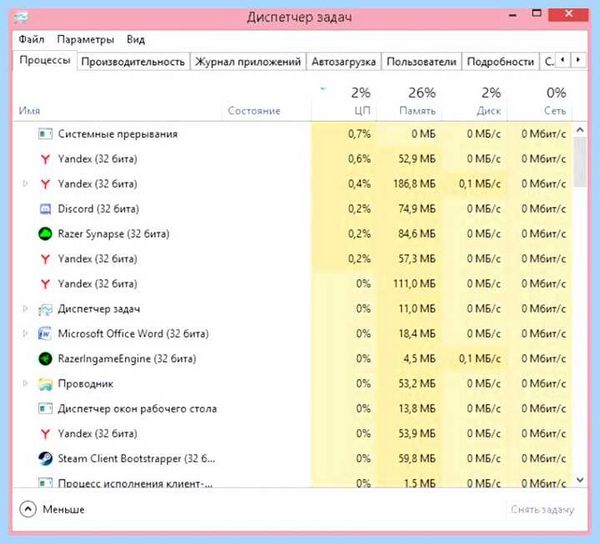Viewport: 600px width, 544px height.
Task: Select Microsoft Office Word (32 бита) text
Action: click(133, 334)
